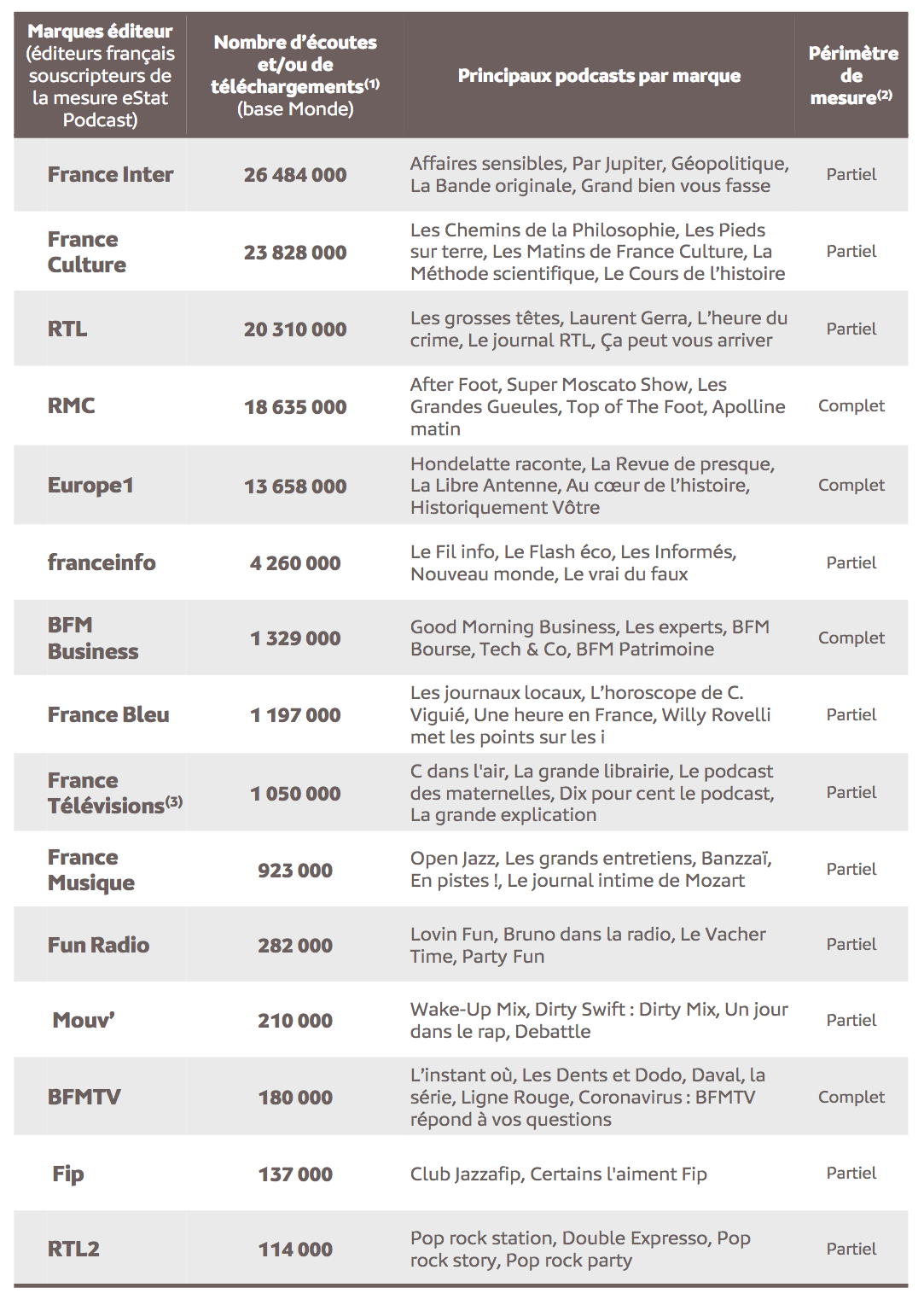This screenshot has height=1305, width=924.
Task: Click the Marques éditeur column header
Action: 100,75
